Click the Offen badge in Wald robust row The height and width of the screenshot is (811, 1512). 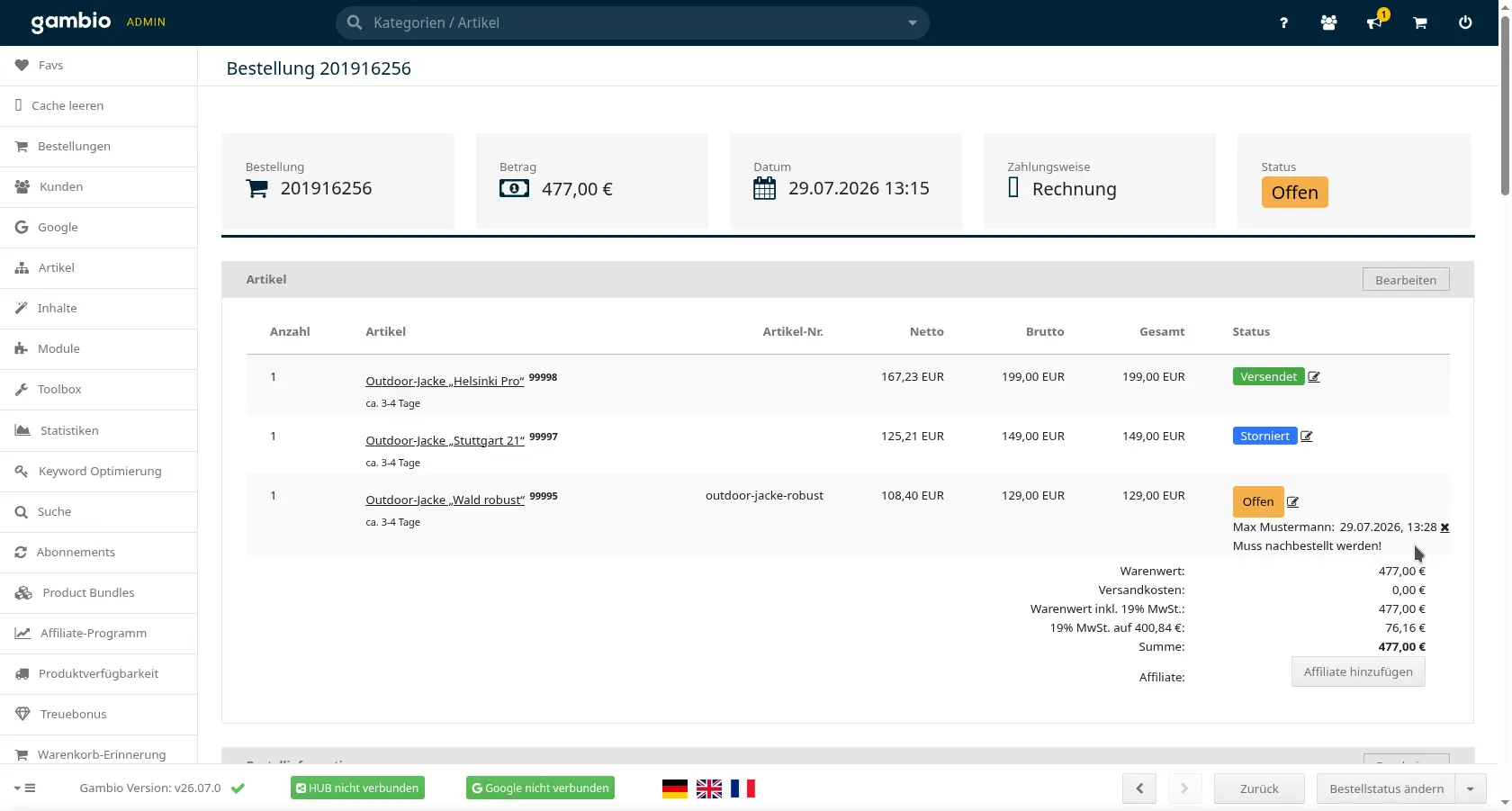[1258, 502]
